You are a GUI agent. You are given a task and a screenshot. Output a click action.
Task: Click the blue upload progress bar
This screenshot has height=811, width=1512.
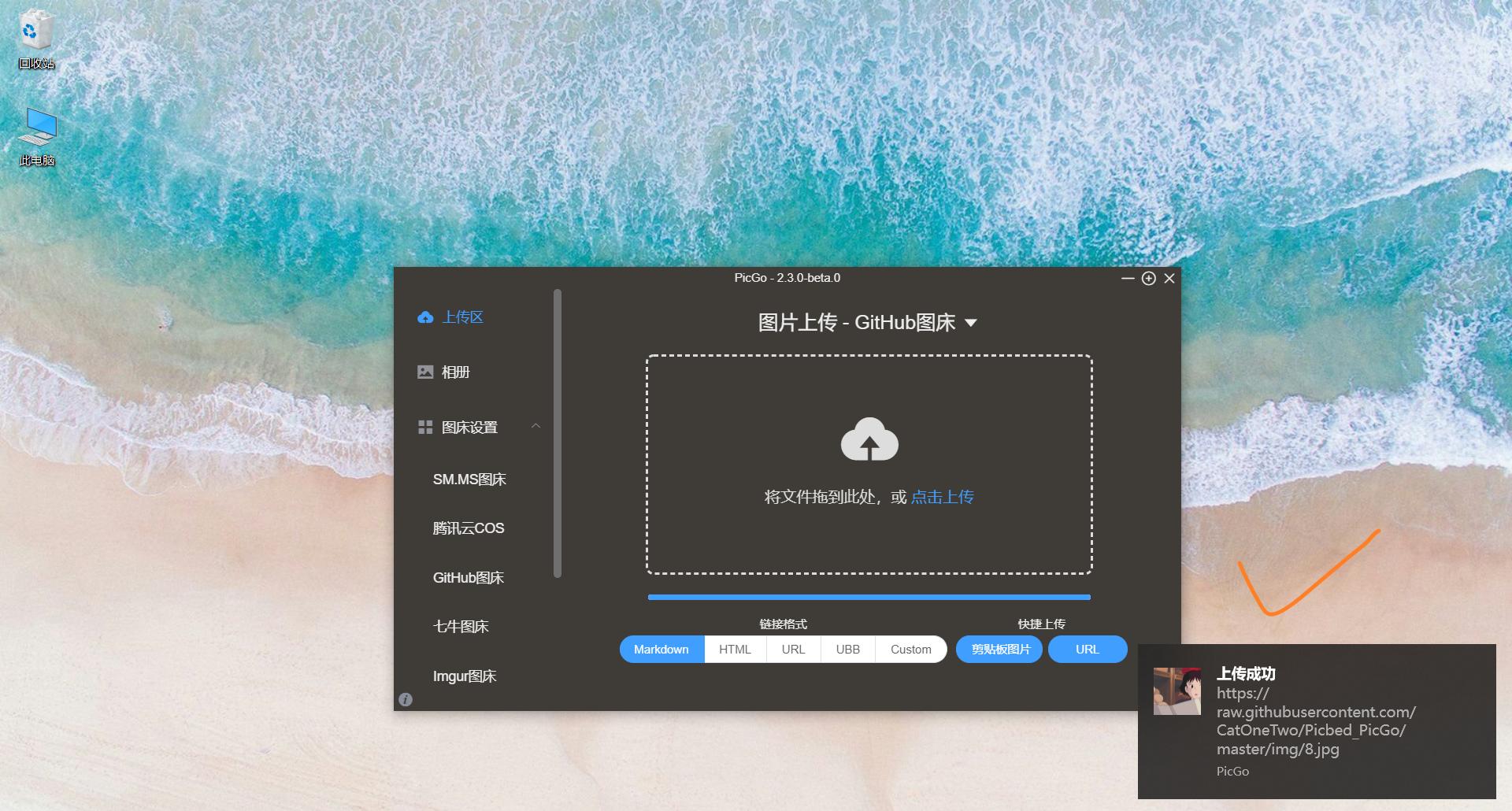[869, 597]
